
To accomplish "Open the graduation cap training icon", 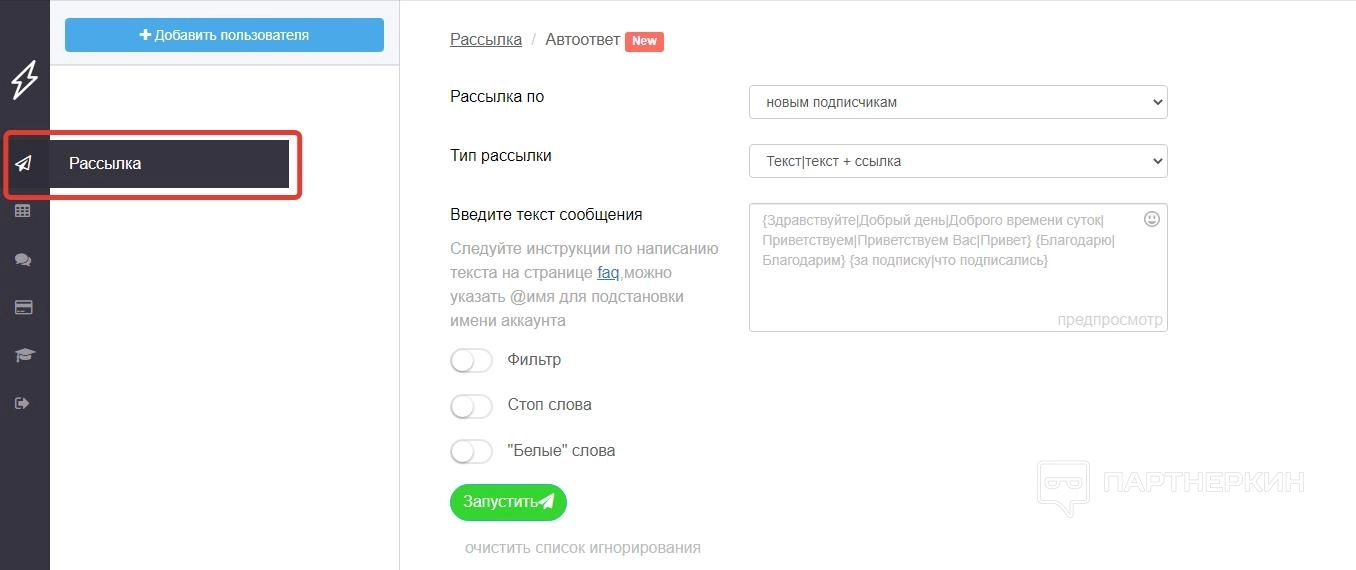I will [23, 355].
